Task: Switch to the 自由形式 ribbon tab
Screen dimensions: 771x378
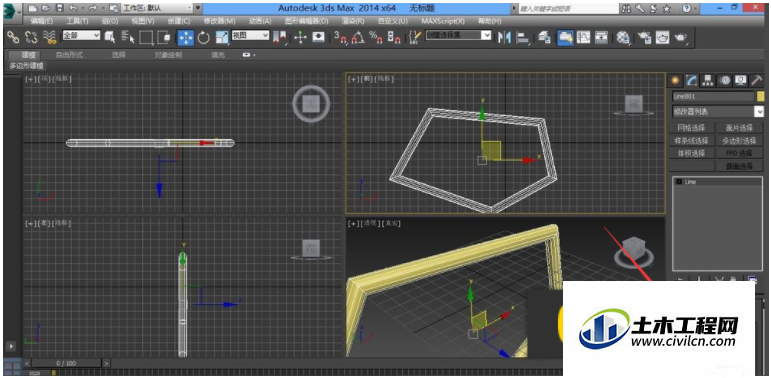Action: tap(69, 55)
